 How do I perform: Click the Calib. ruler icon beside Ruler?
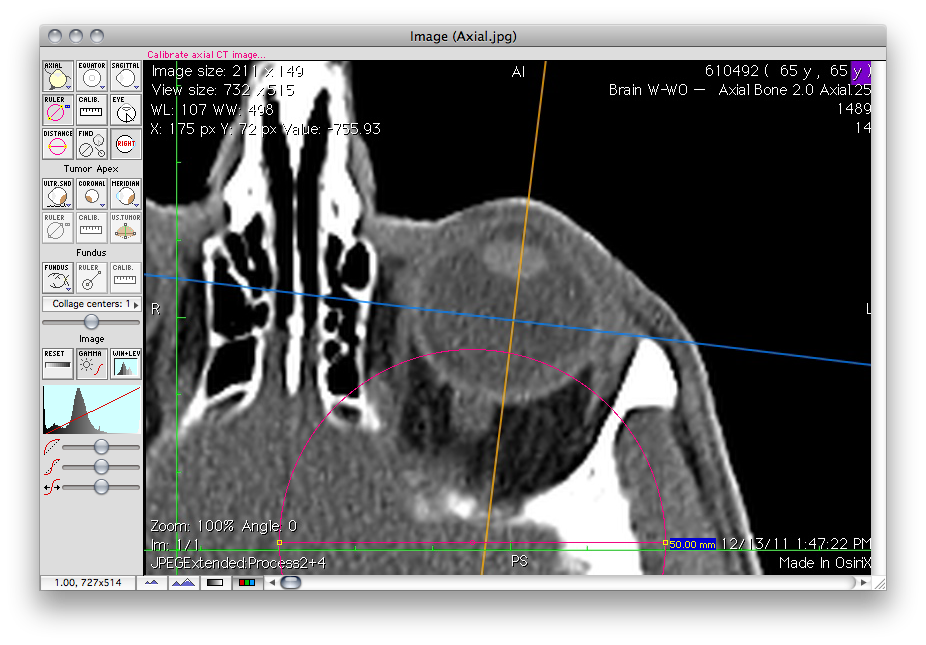click(x=91, y=110)
